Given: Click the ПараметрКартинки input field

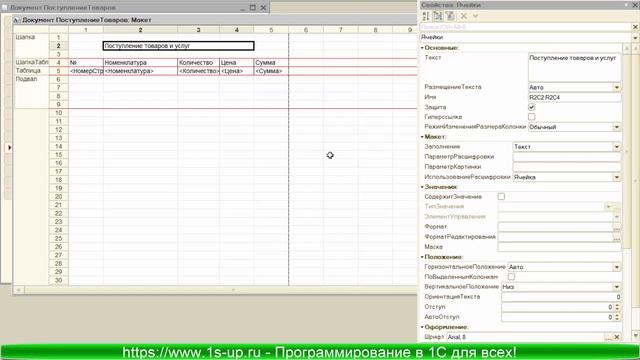Looking at the screenshot, I should (567, 167).
